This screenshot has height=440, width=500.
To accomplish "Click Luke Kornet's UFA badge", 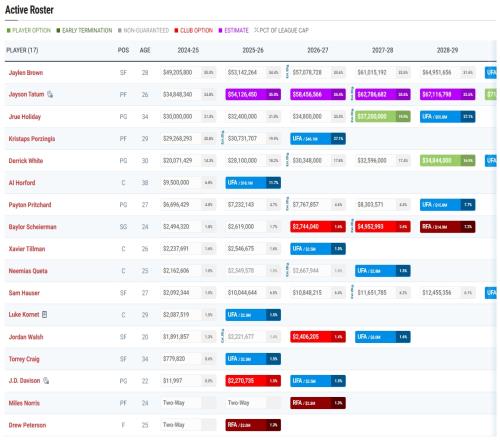I will click(253, 314).
